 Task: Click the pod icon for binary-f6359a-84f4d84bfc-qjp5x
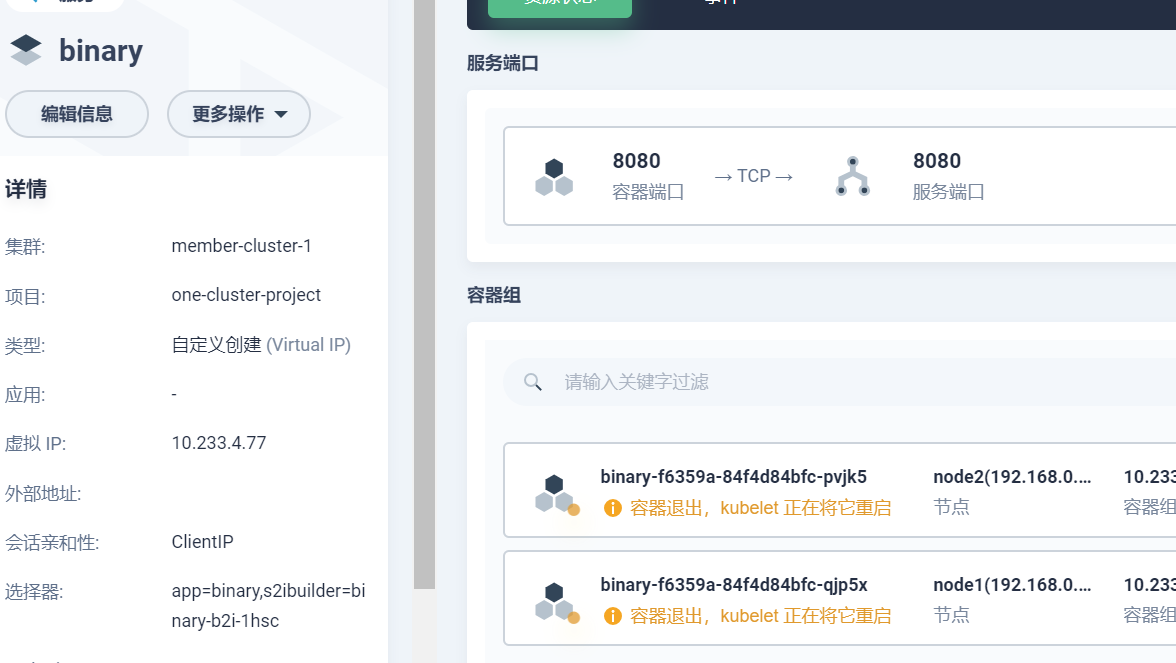point(554,598)
